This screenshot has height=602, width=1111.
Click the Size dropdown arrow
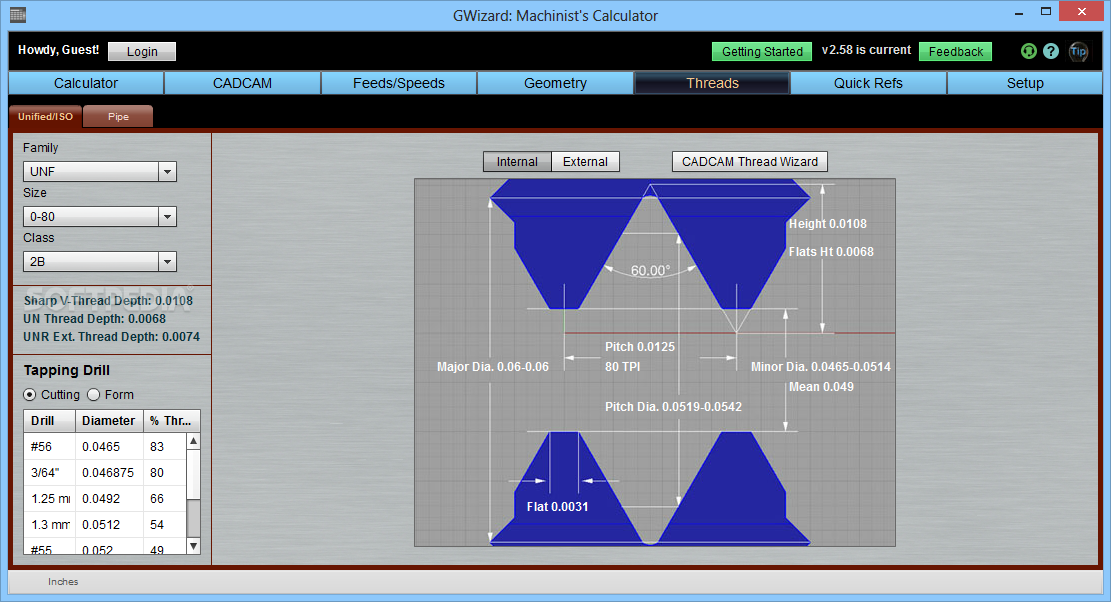(x=167, y=217)
